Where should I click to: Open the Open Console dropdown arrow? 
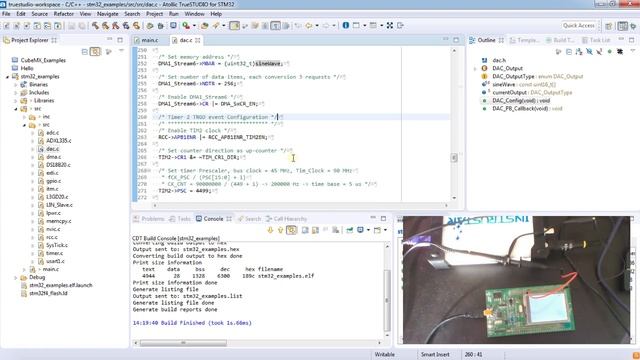click(385, 230)
